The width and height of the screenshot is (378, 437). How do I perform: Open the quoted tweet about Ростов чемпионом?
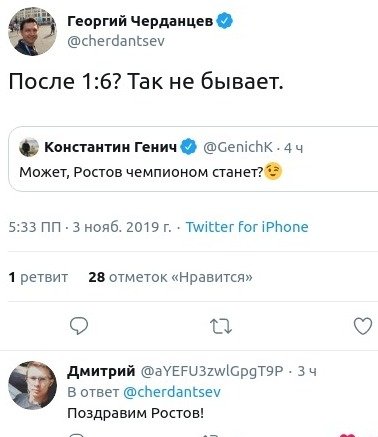(x=193, y=159)
